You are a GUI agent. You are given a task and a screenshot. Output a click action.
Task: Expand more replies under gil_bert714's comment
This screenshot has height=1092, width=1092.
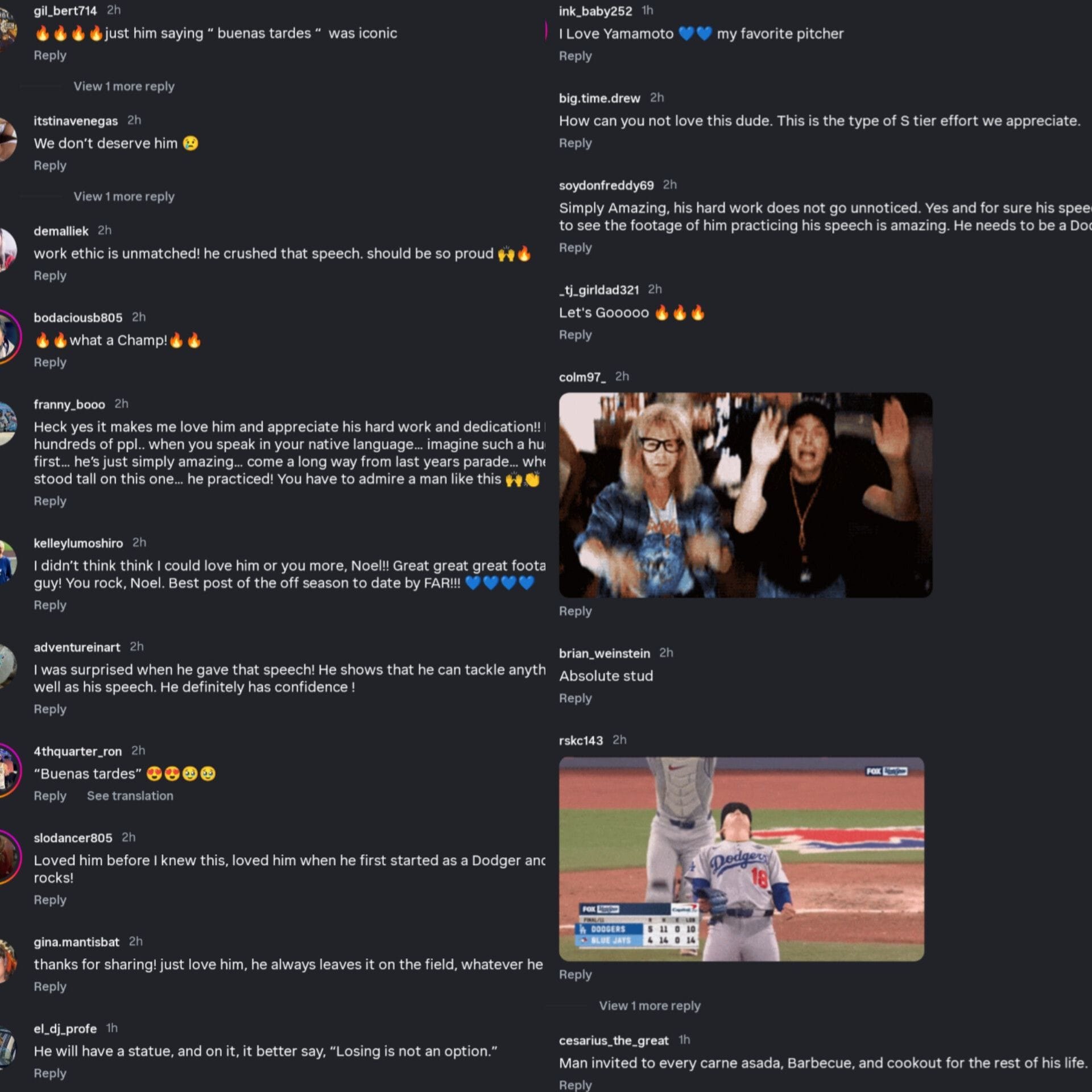pos(124,86)
